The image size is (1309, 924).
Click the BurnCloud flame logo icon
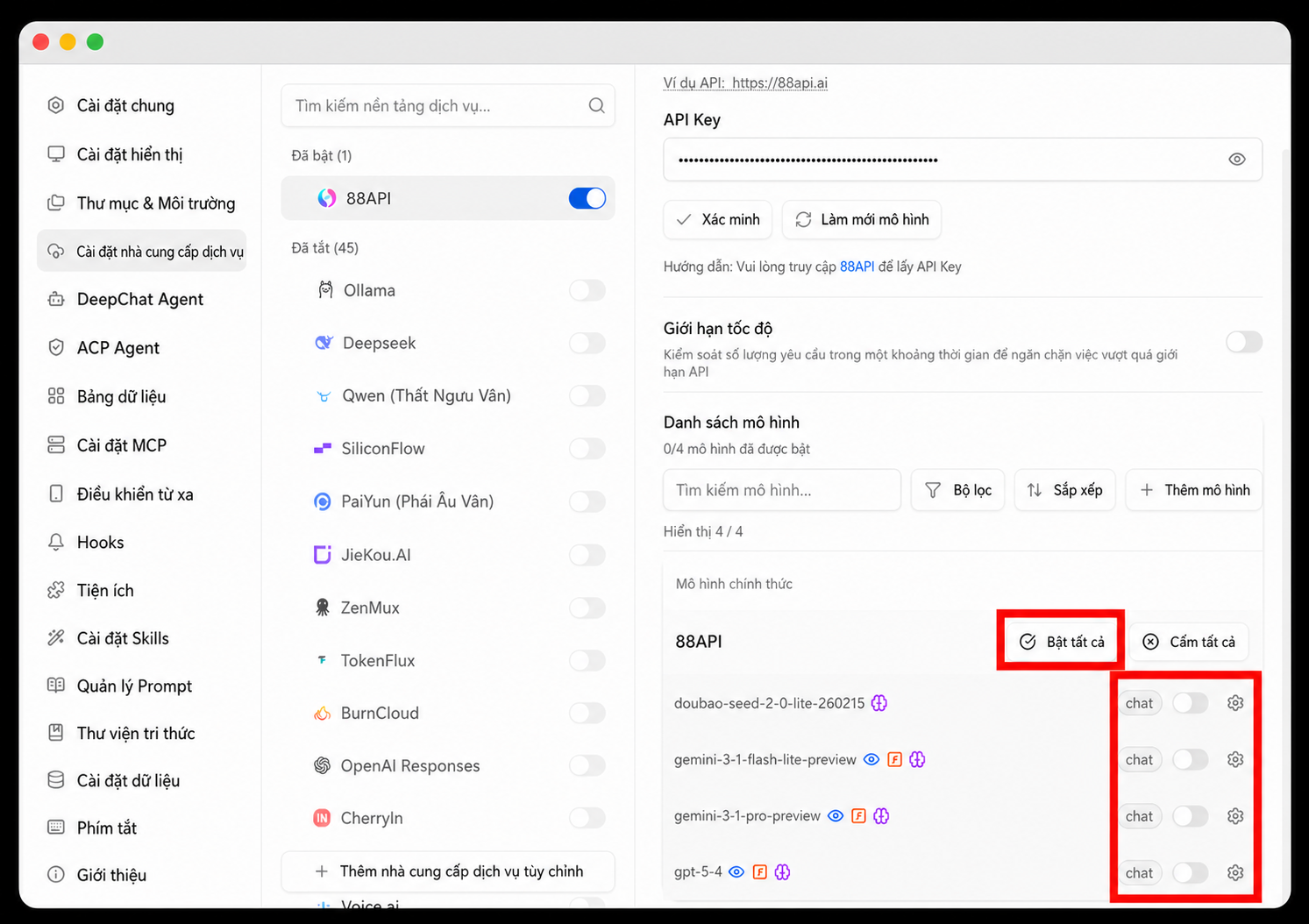click(x=323, y=713)
